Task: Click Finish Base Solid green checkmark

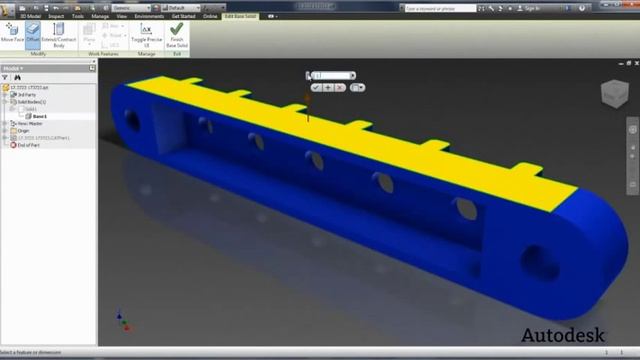Action: click(177, 35)
